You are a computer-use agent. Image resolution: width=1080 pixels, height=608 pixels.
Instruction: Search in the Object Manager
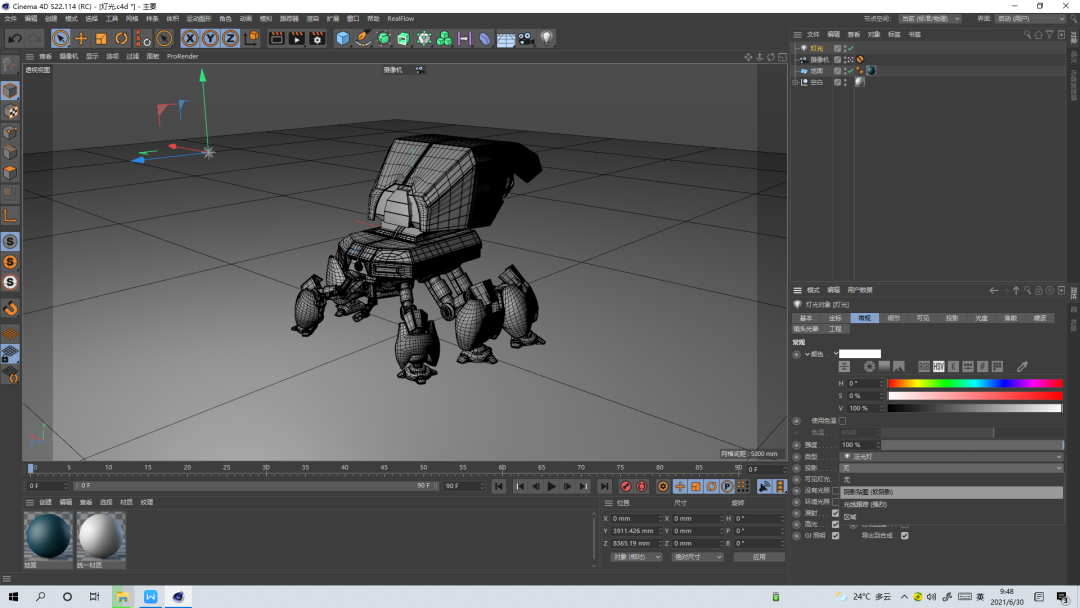click(x=1027, y=34)
